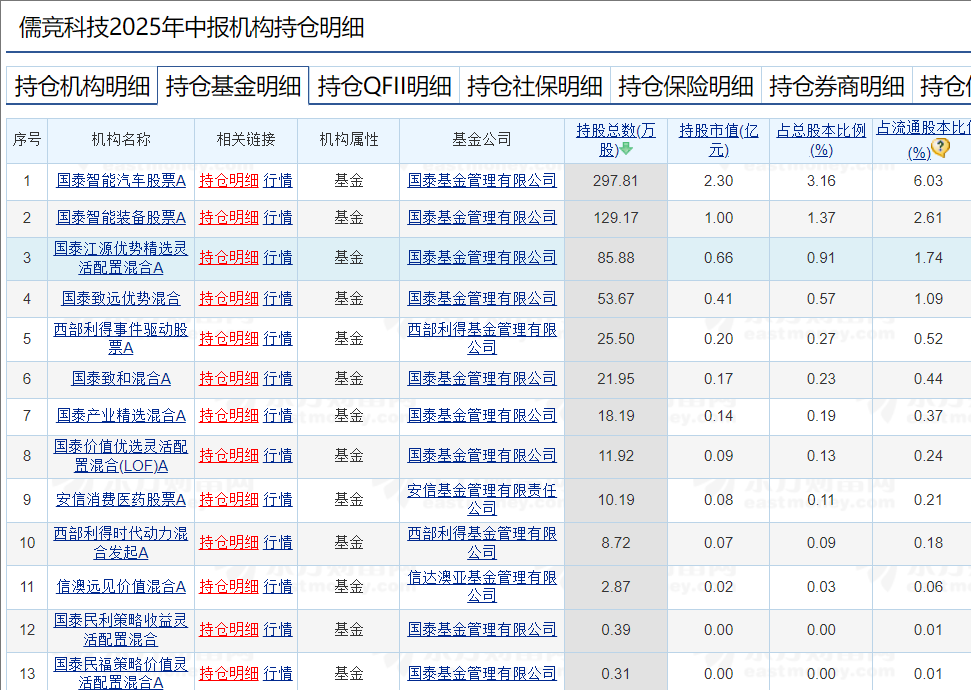The width and height of the screenshot is (971, 690).
Task: Click the 序号 column header
Action: [x=27, y=140]
